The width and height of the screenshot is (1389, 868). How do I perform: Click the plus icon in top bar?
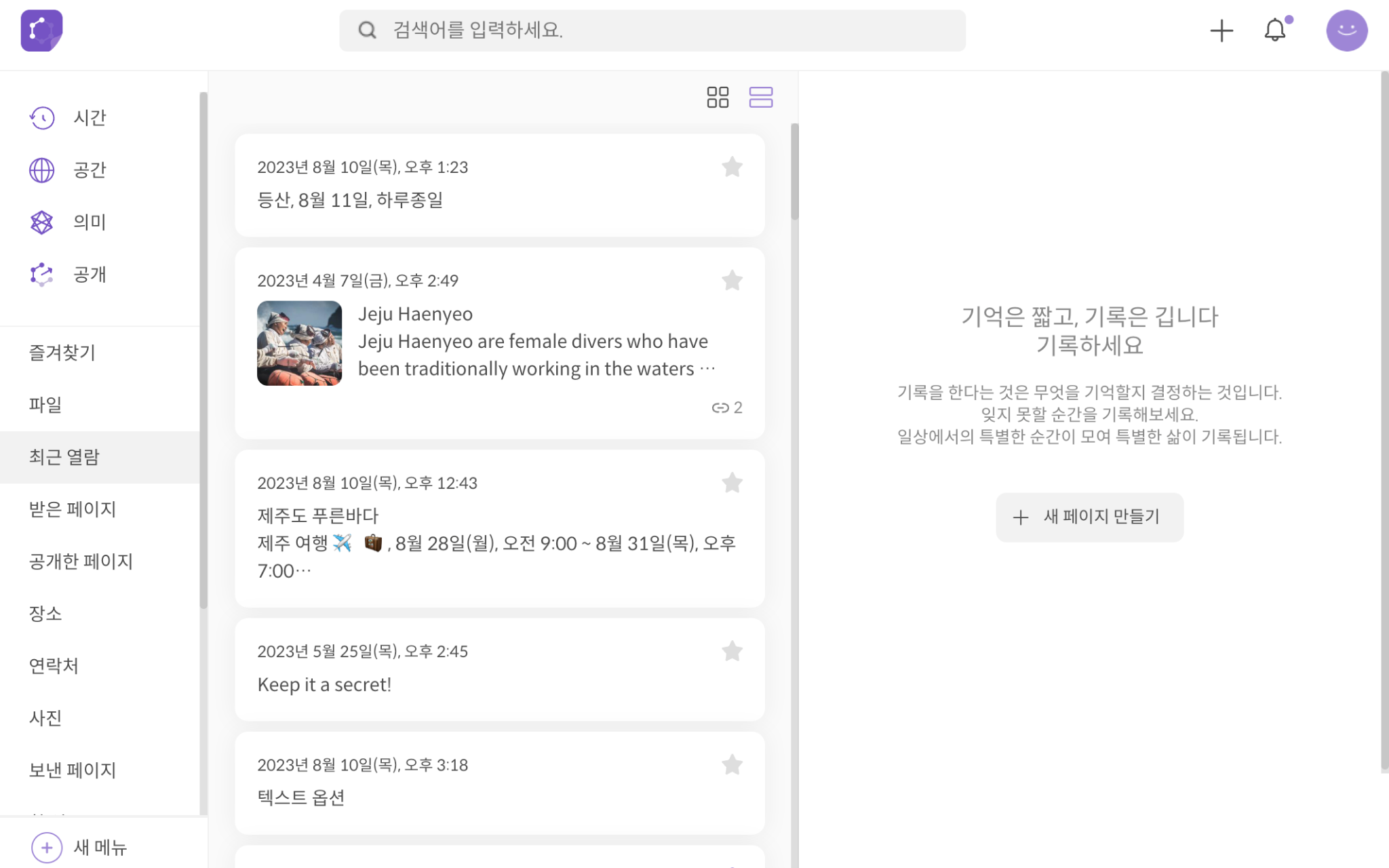(1221, 31)
